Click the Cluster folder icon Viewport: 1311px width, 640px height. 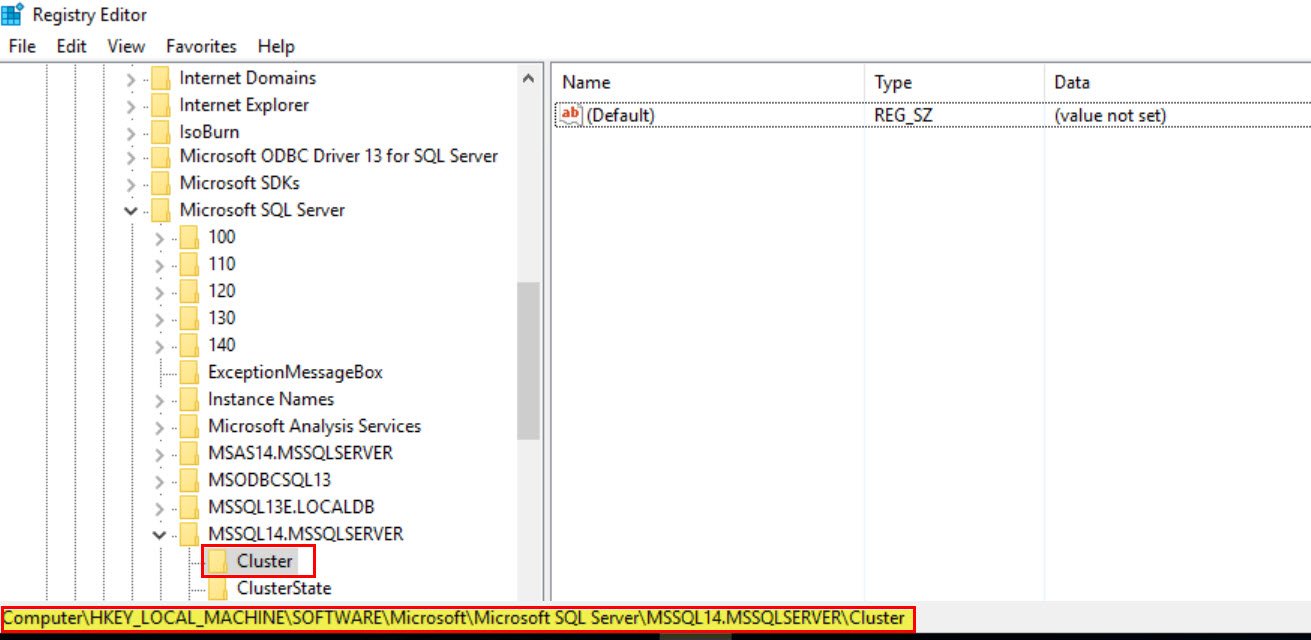[217, 561]
